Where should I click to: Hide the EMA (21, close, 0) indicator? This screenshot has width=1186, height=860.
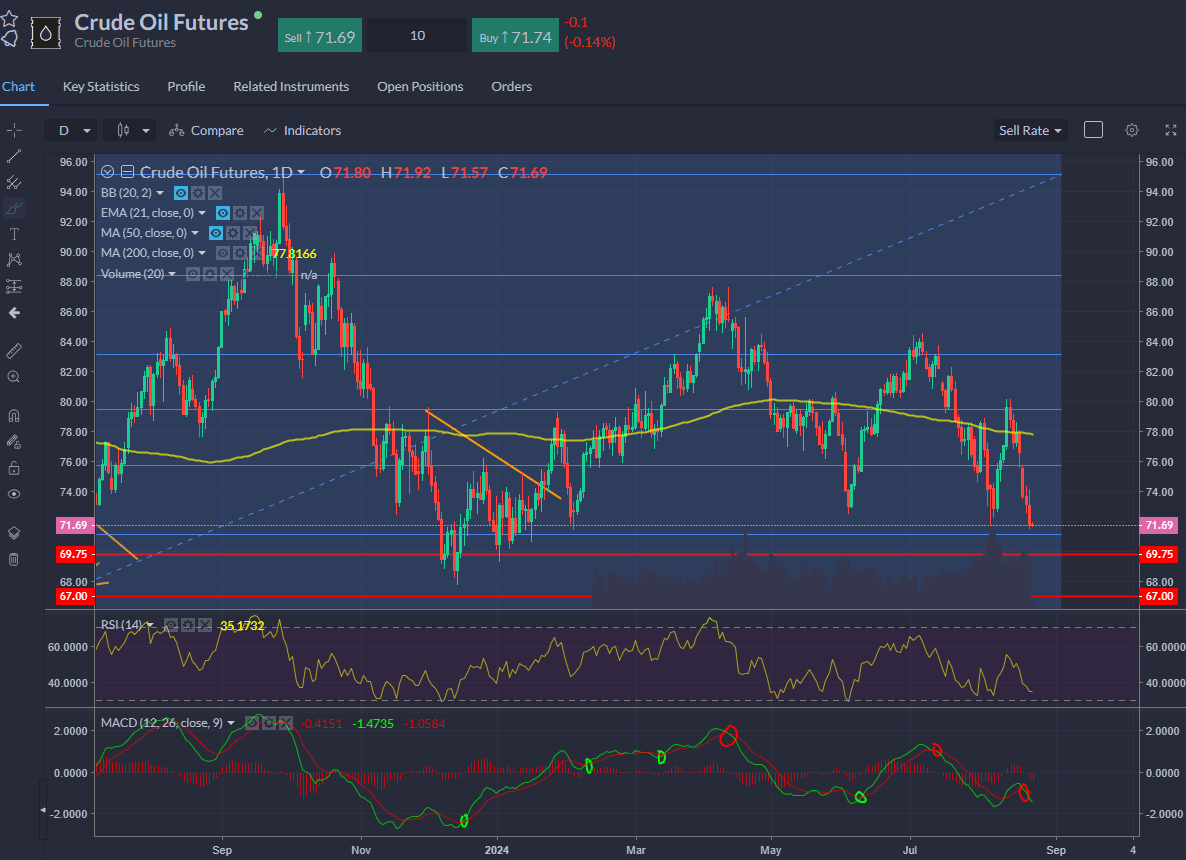pos(224,213)
